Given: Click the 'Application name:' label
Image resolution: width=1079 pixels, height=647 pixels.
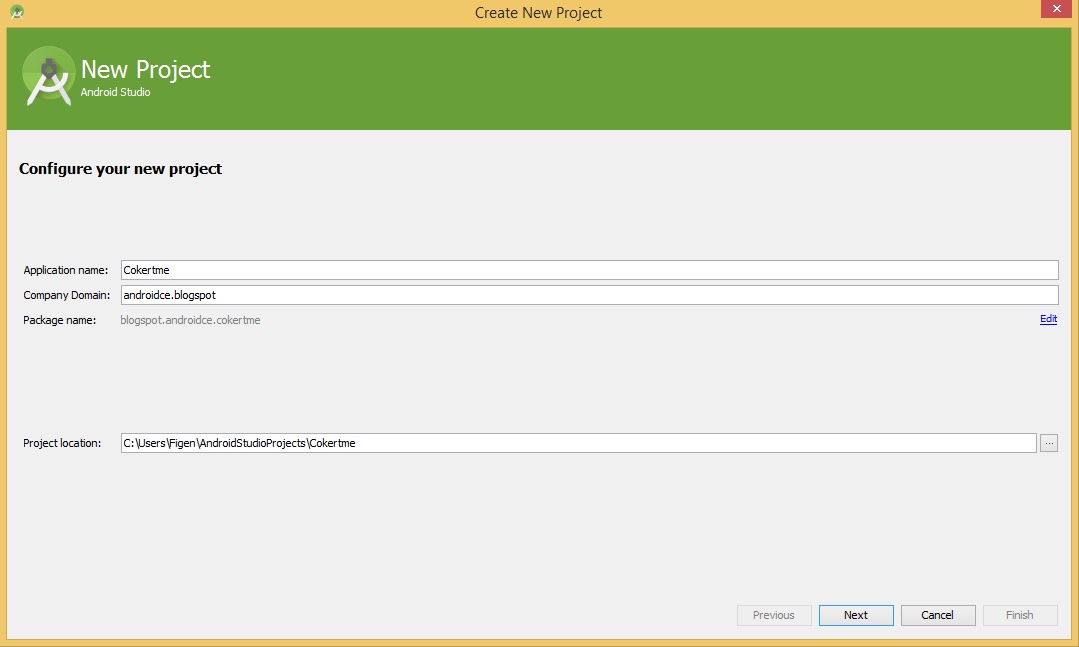Looking at the screenshot, I should [x=65, y=271].
